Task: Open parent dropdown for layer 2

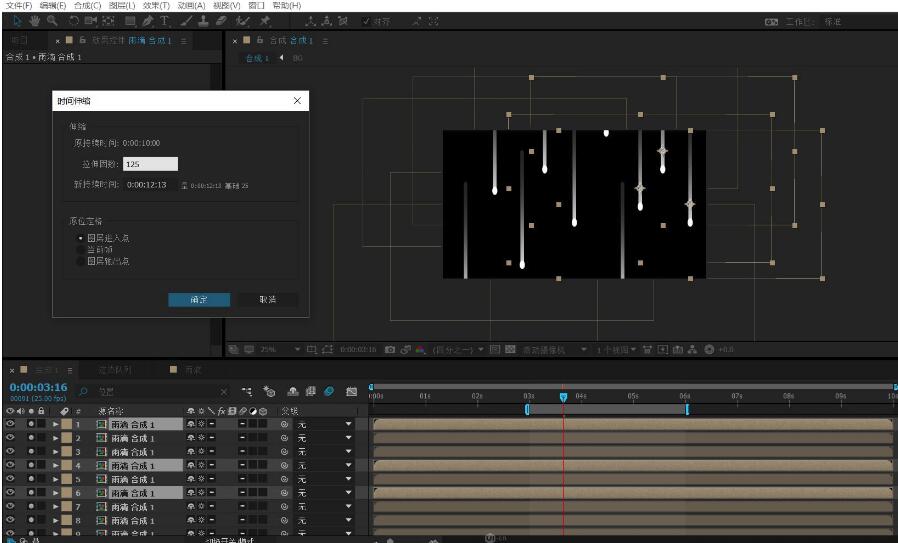Action: (349, 438)
